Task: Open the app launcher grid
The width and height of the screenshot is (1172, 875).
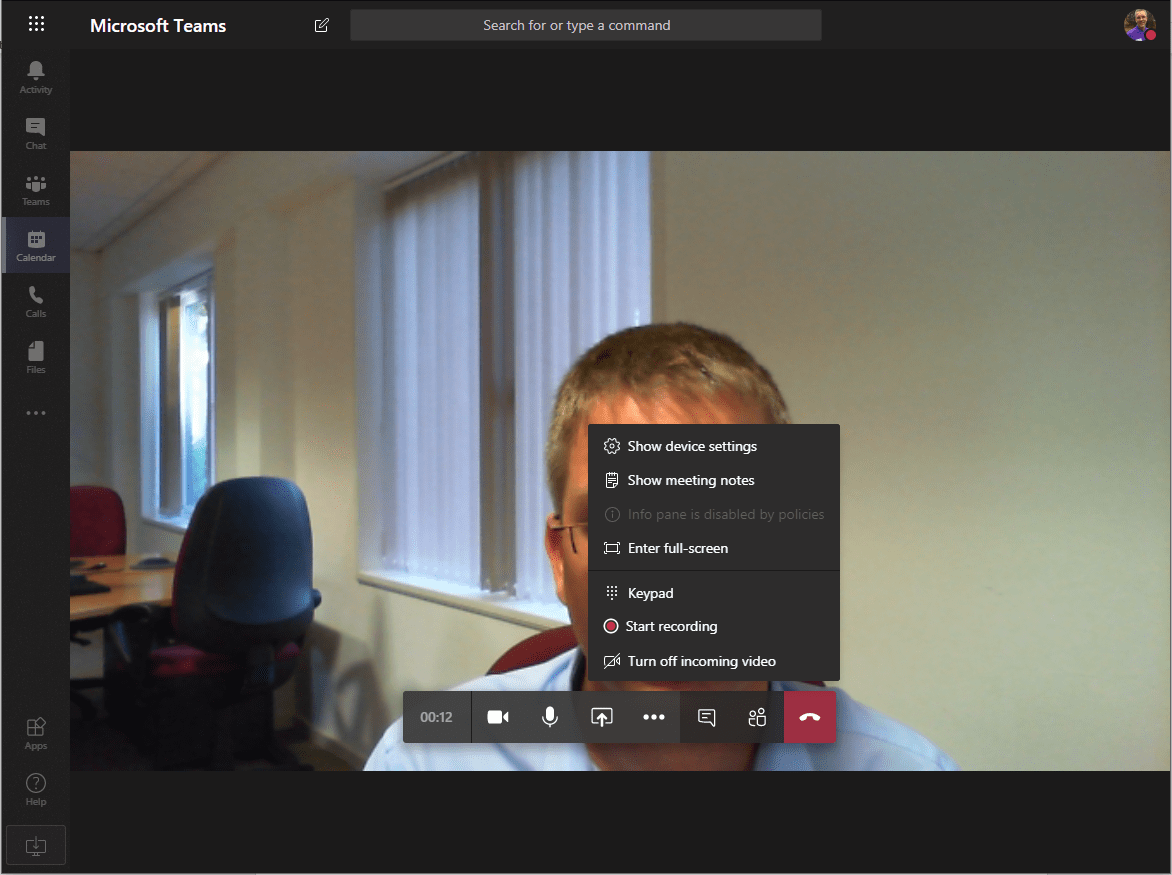Action: click(x=36, y=24)
